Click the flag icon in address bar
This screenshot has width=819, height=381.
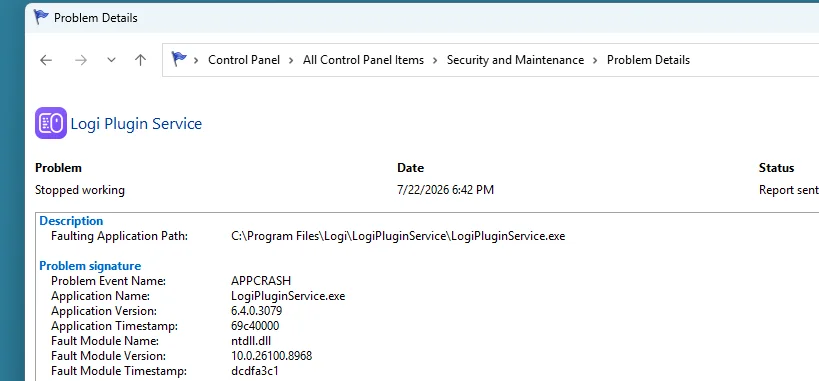pyautogui.click(x=179, y=59)
